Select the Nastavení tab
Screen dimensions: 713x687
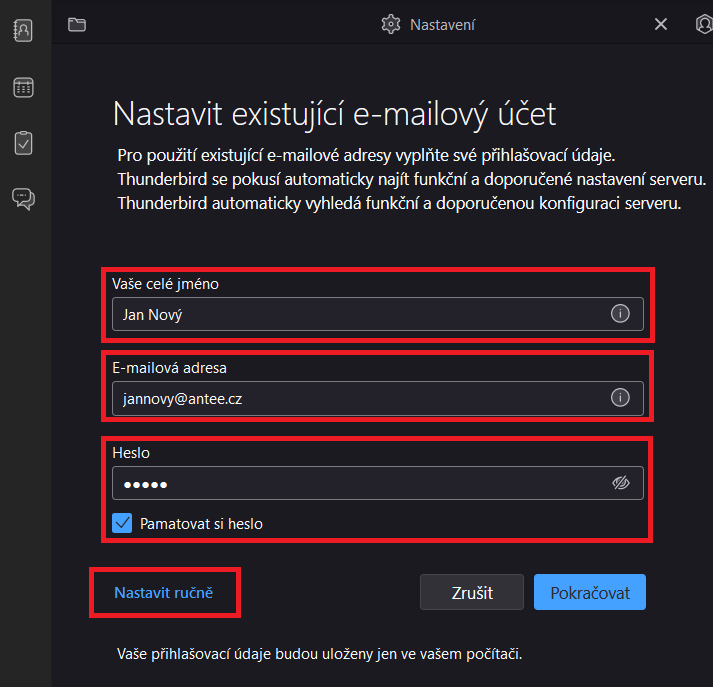pyautogui.click(x=442, y=25)
